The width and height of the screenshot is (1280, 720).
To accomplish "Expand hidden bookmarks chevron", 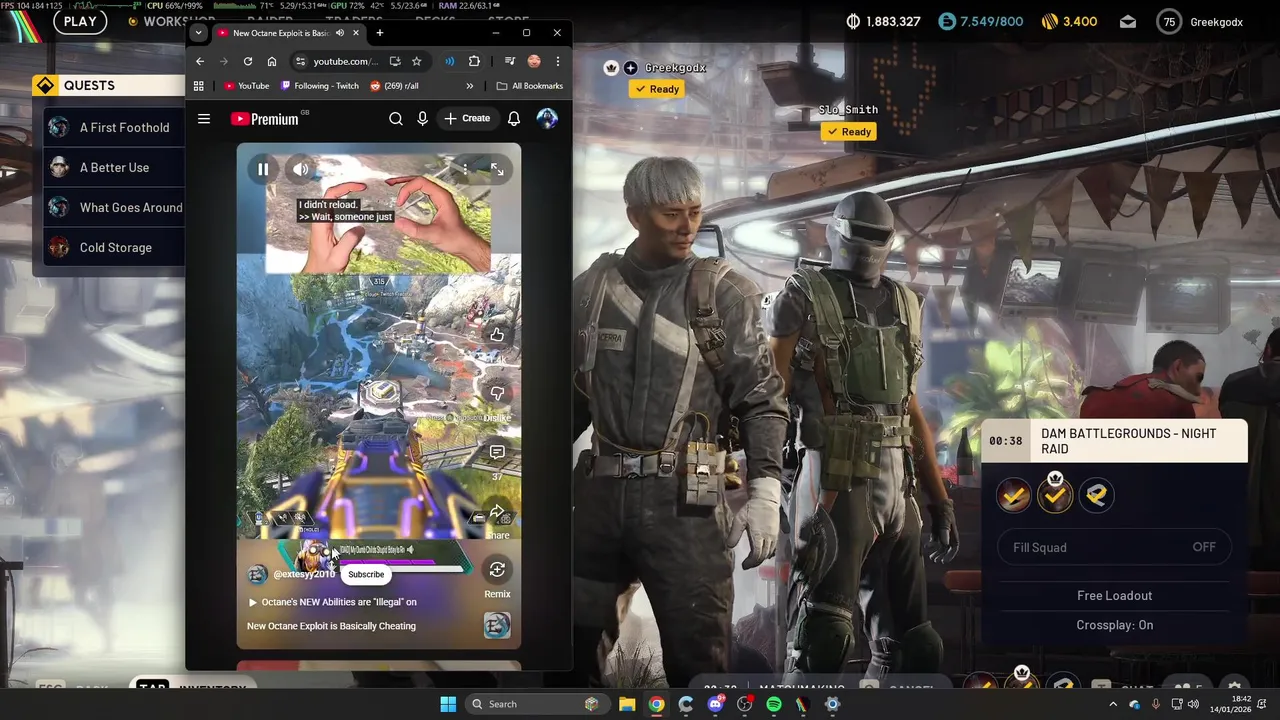I will coord(470,86).
